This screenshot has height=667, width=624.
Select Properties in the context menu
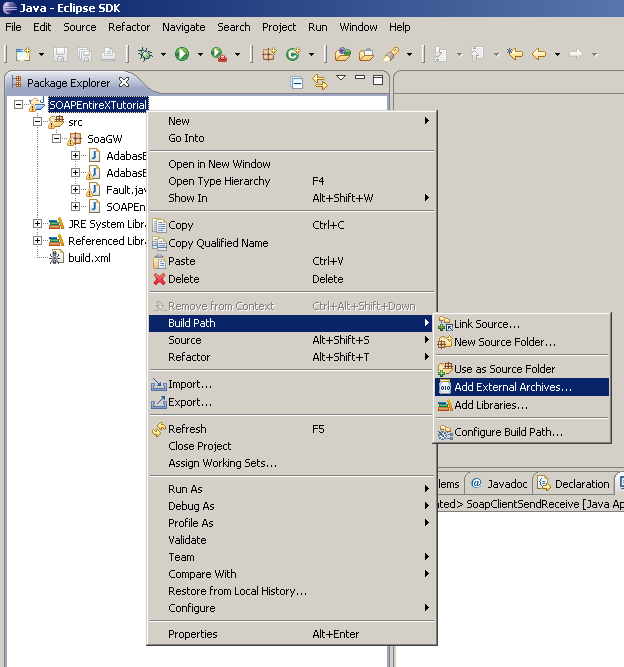pyautogui.click(x=291, y=634)
